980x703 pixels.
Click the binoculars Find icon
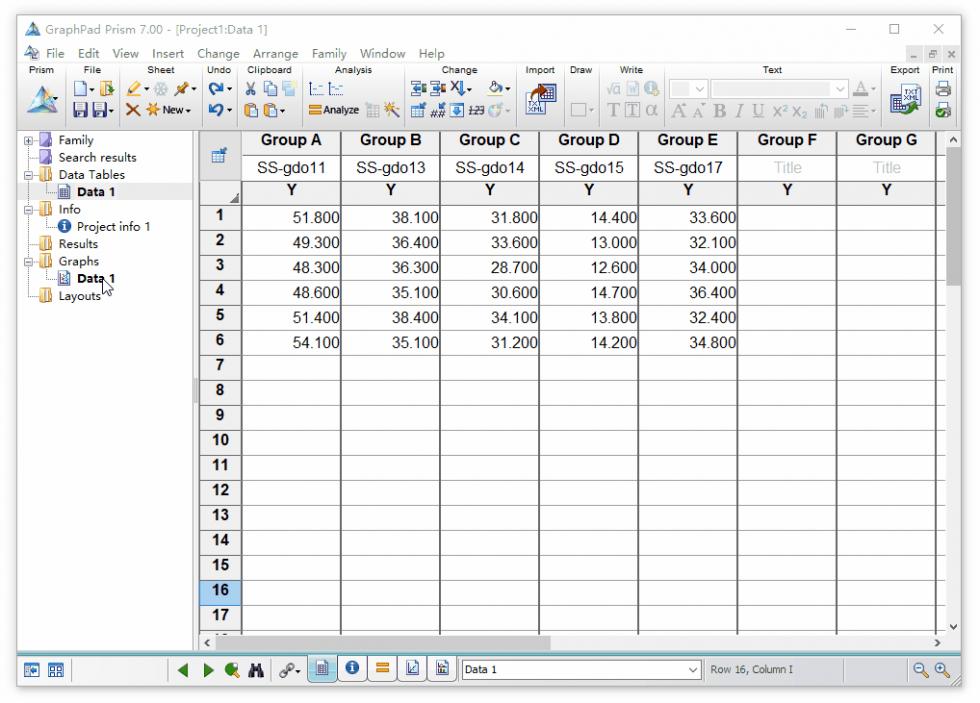[x=256, y=670]
